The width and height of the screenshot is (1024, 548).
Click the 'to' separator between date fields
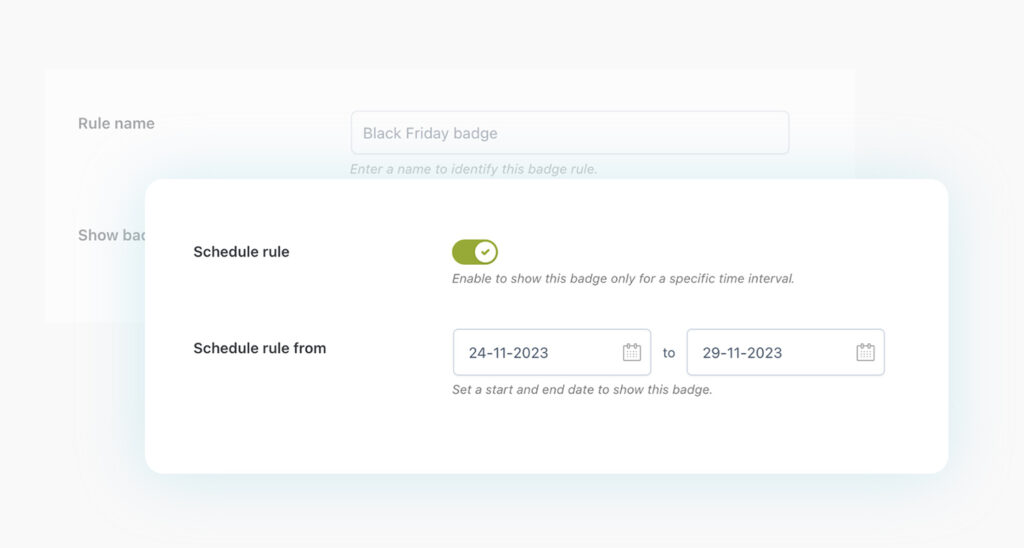(669, 353)
